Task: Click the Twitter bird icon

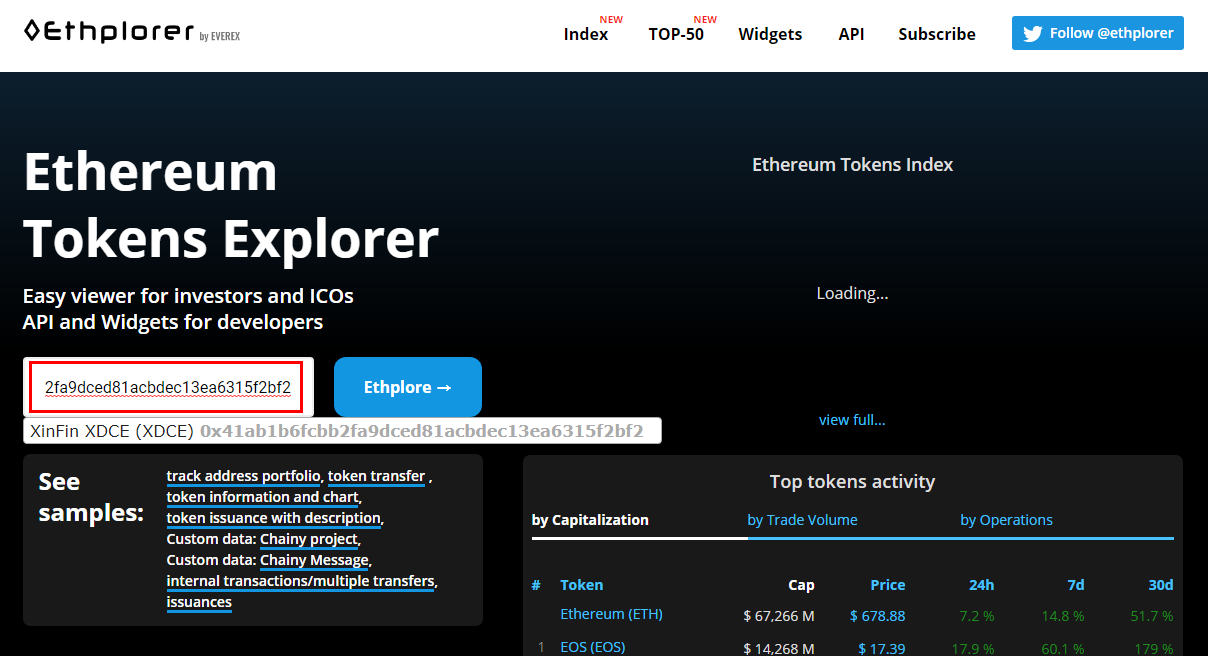Action: [1033, 33]
